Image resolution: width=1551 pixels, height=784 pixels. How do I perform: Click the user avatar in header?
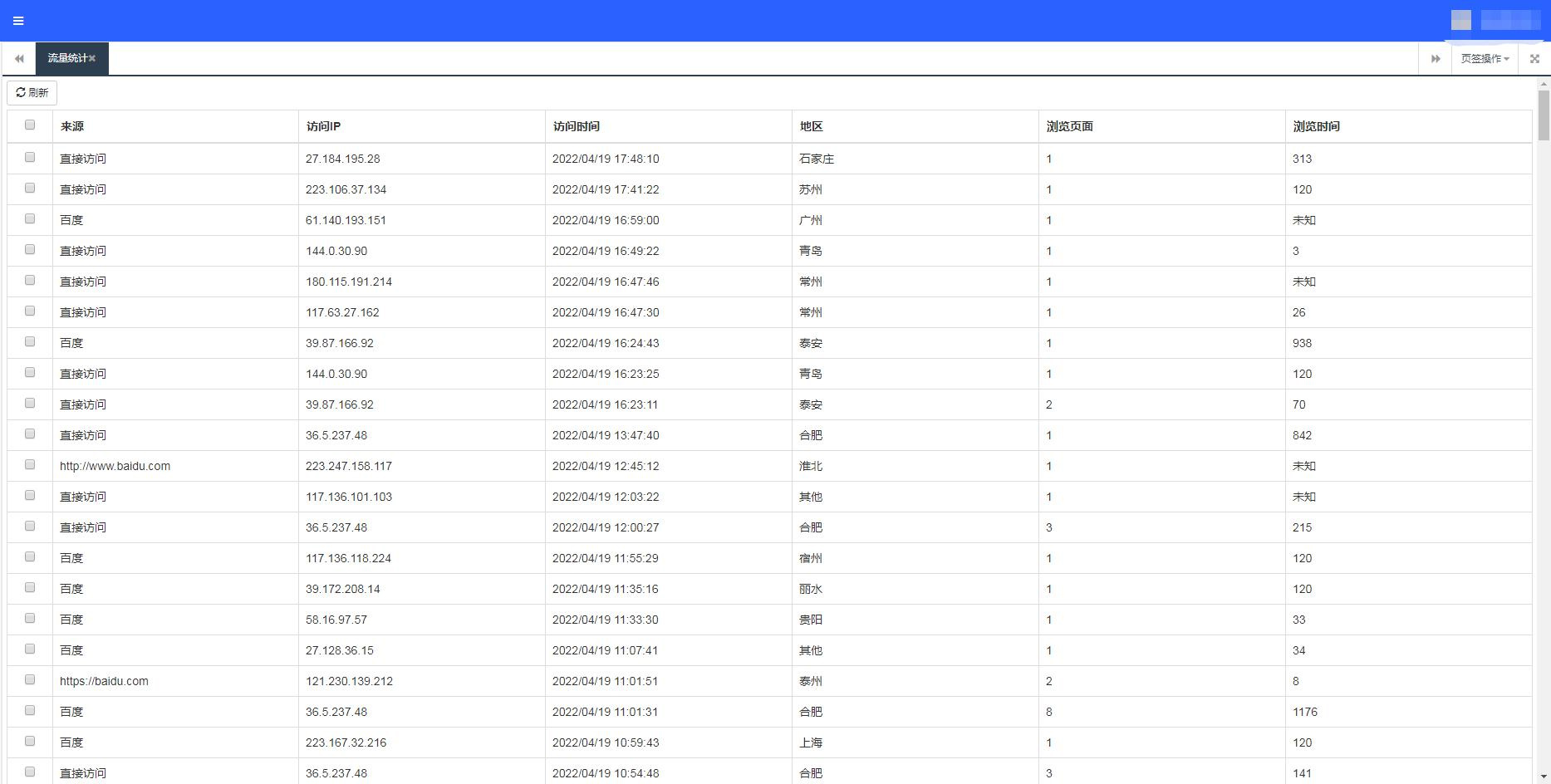pyautogui.click(x=1460, y=20)
